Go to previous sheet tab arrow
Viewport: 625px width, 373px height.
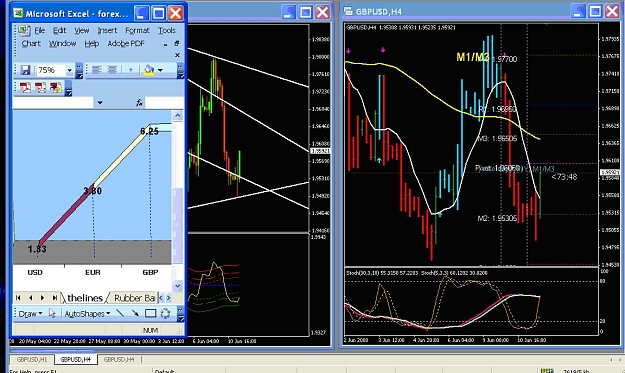(x=30, y=298)
